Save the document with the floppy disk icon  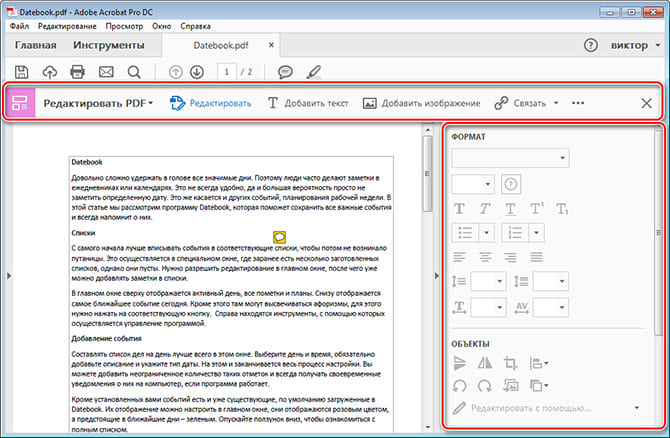pos(21,72)
